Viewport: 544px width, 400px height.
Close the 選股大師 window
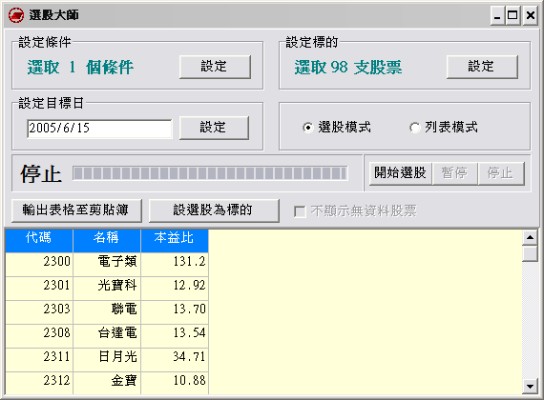pyautogui.click(x=530, y=16)
